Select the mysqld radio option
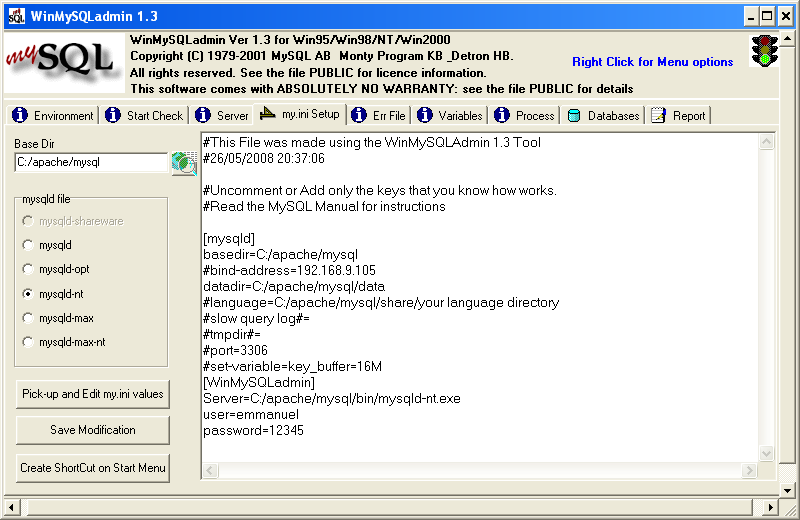The height and width of the screenshot is (520, 800). (27, 245)
